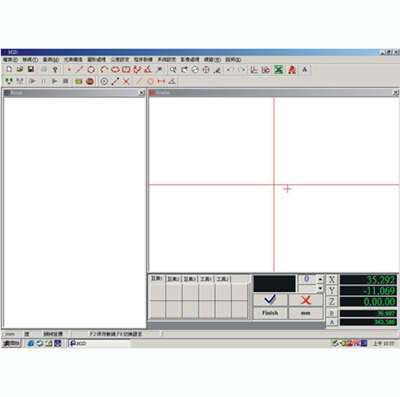Click the Save floppy disk icon
The width and height of the screenshot is (400, 397).
tap(31, 69)
